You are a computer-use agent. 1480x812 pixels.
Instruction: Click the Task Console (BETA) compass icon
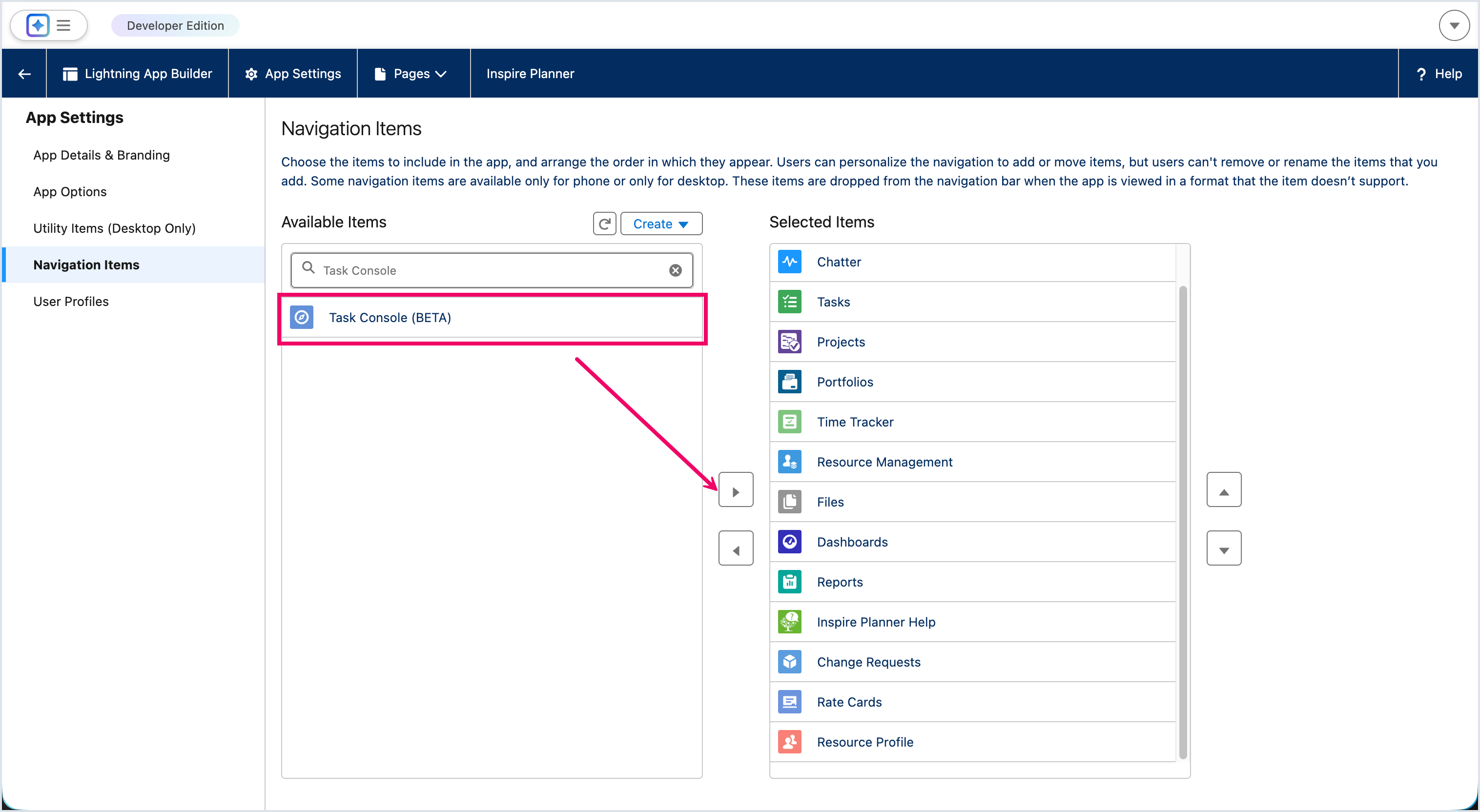302,318
